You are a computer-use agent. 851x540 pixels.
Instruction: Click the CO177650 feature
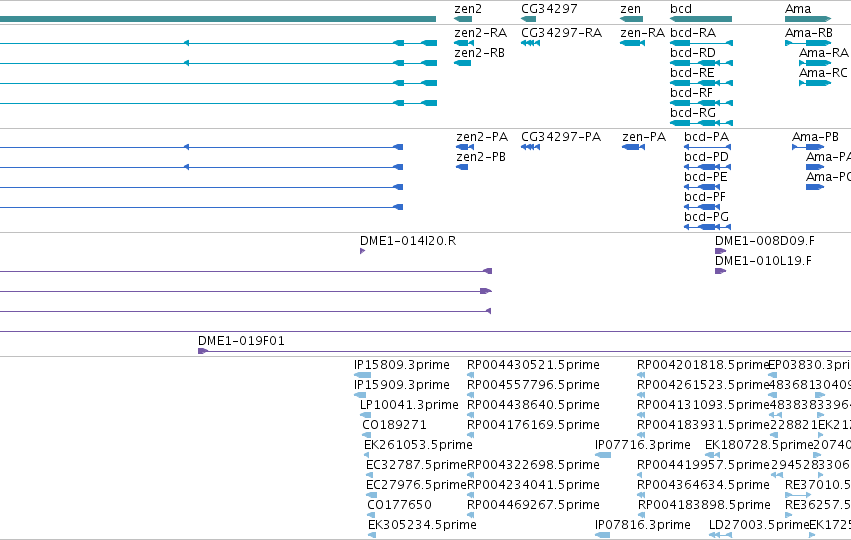pos(372,516)
